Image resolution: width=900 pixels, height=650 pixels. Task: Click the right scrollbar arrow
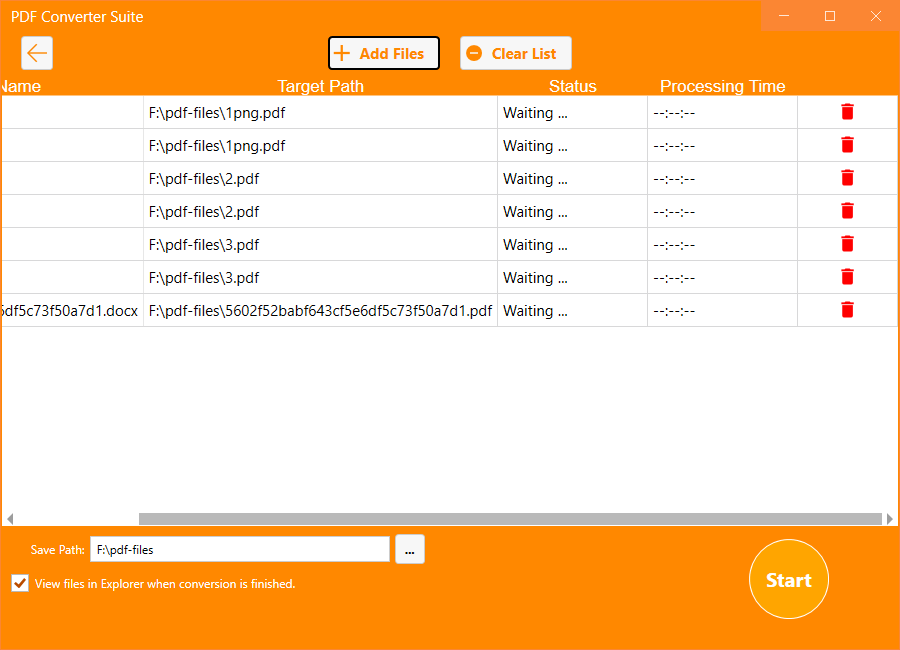pos(891,518)
